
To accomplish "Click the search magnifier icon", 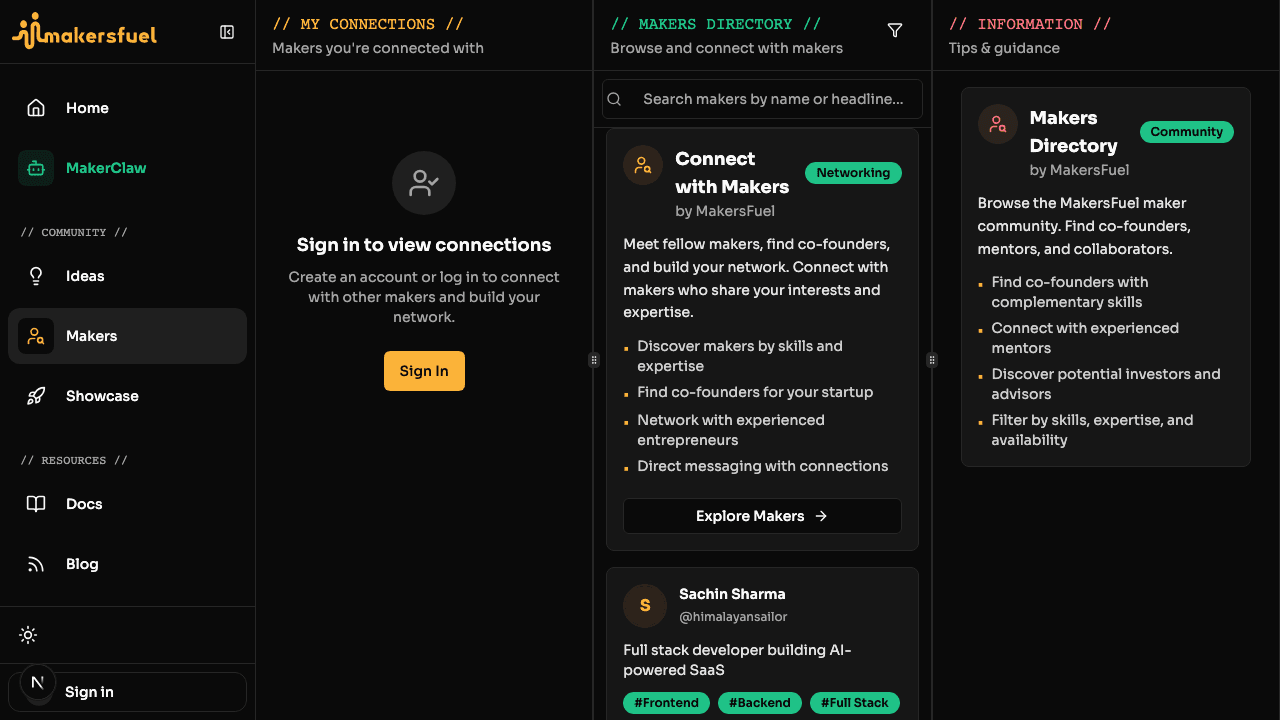I will coord(615,99).
